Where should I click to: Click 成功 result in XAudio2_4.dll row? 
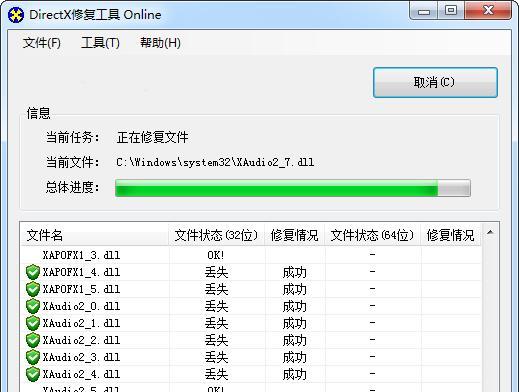pos(294,374)
